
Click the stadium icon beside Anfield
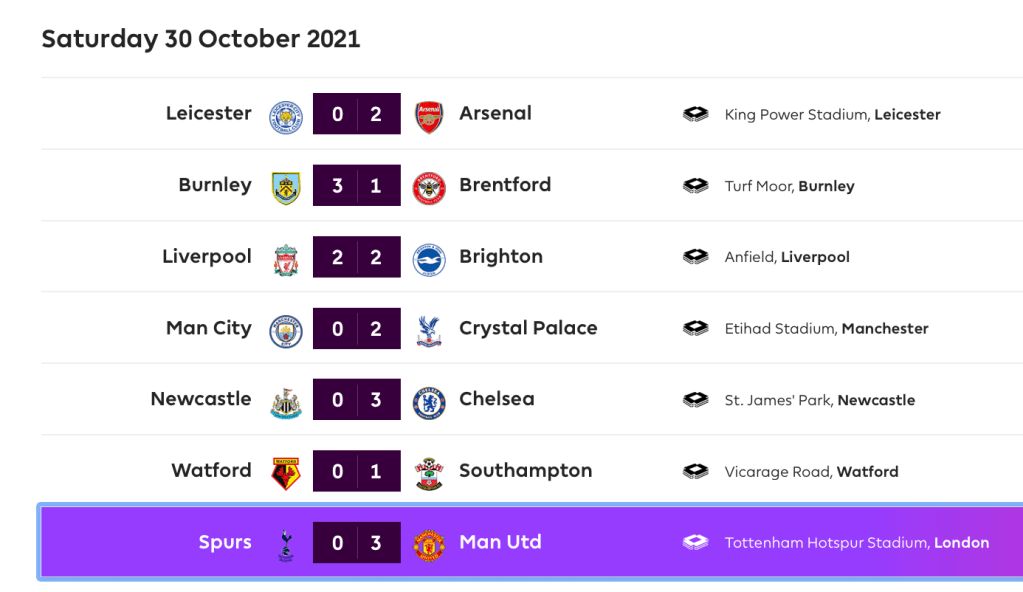696,257
